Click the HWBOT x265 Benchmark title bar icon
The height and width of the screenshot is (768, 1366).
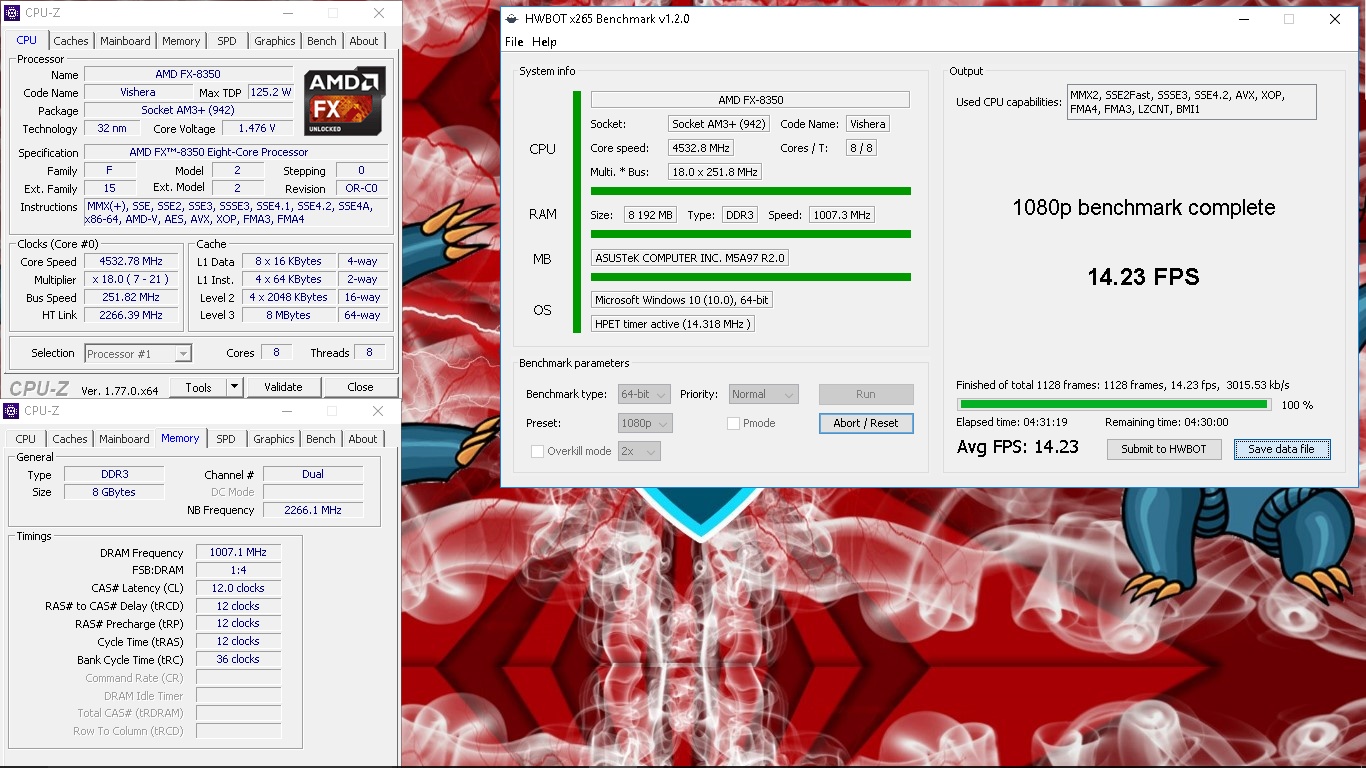point(512,18)
